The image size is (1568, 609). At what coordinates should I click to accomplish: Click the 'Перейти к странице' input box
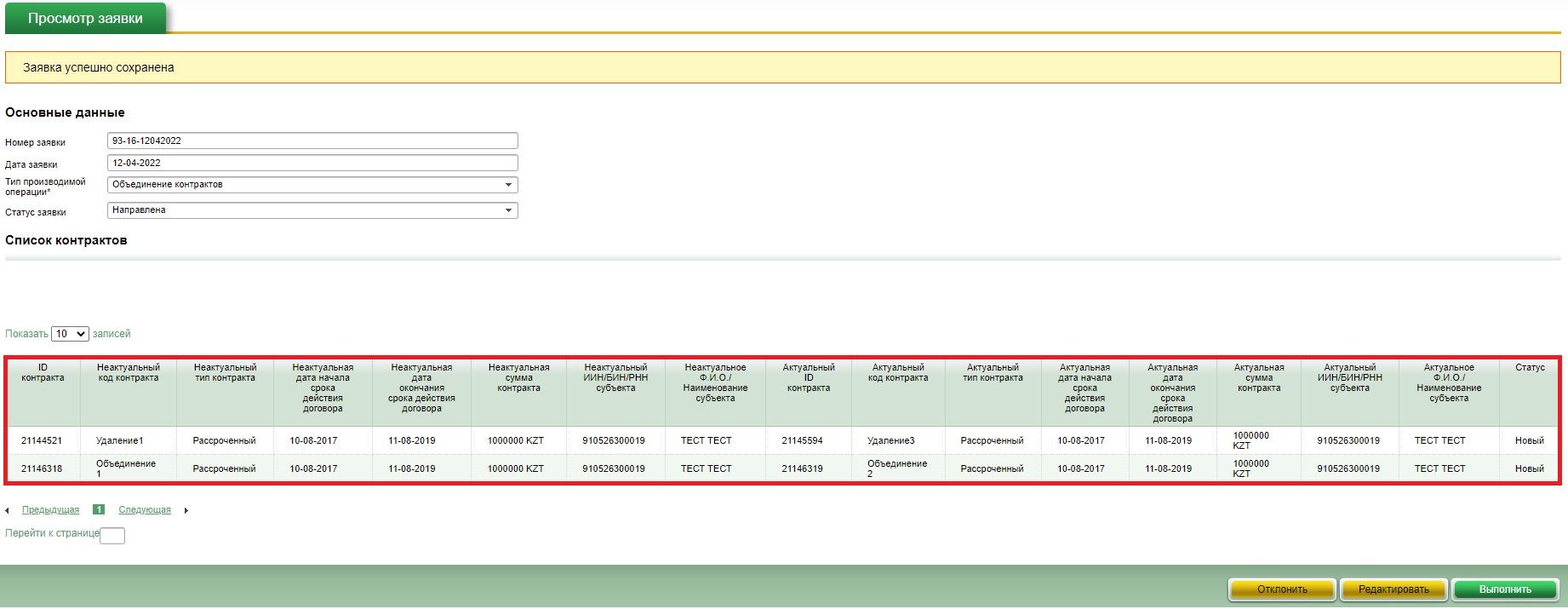[x=112, y=536]
